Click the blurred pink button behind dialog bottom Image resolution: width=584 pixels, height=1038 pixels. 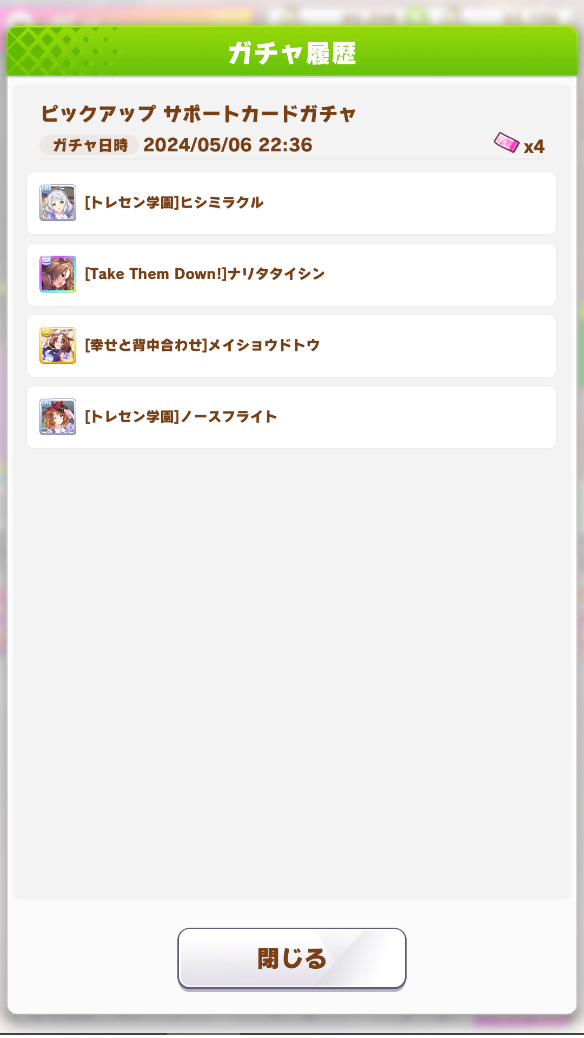[x=523, y=1021]
